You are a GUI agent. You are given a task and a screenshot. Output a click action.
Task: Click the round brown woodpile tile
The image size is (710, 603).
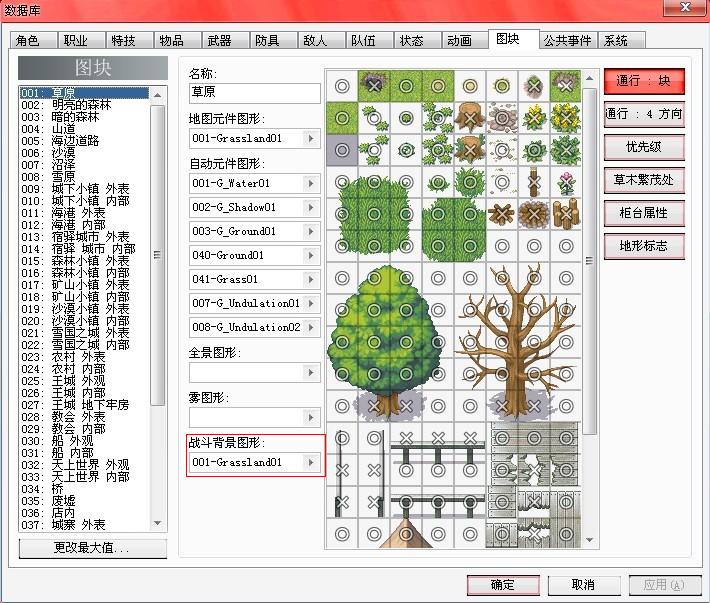(534, 214)
